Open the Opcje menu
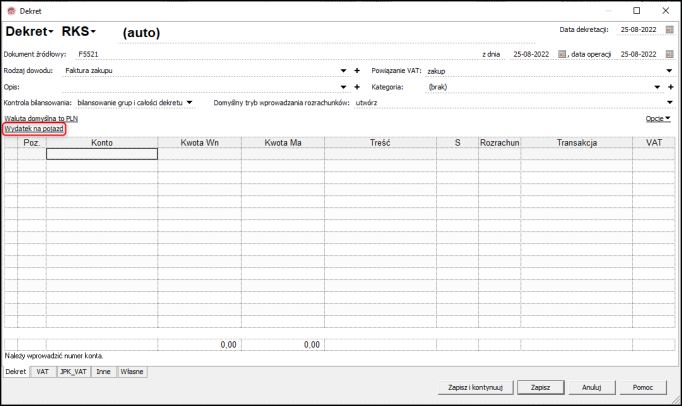The width and height of the screenshot is (682, 406). 658,118
